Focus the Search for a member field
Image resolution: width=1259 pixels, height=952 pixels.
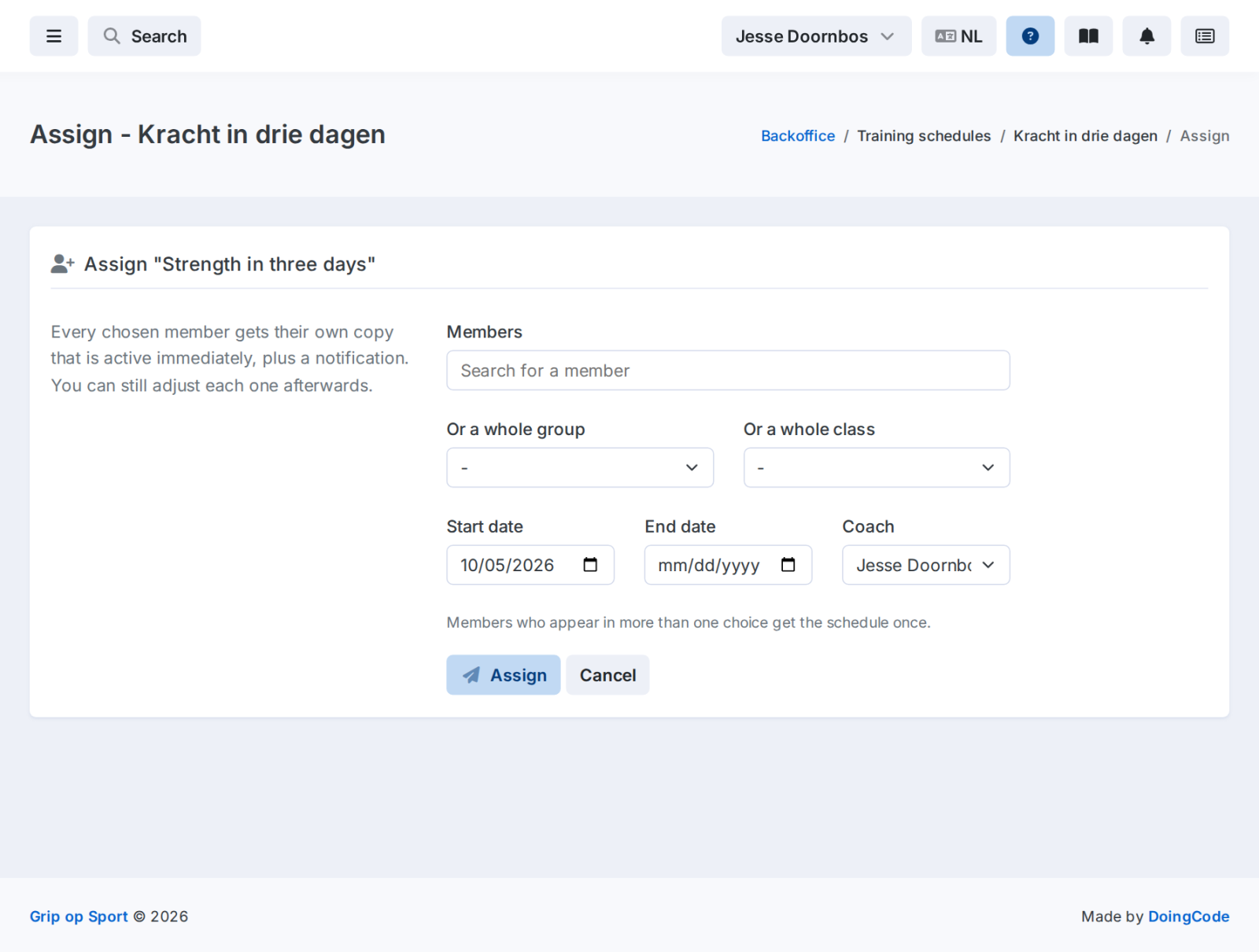(728, 371)
